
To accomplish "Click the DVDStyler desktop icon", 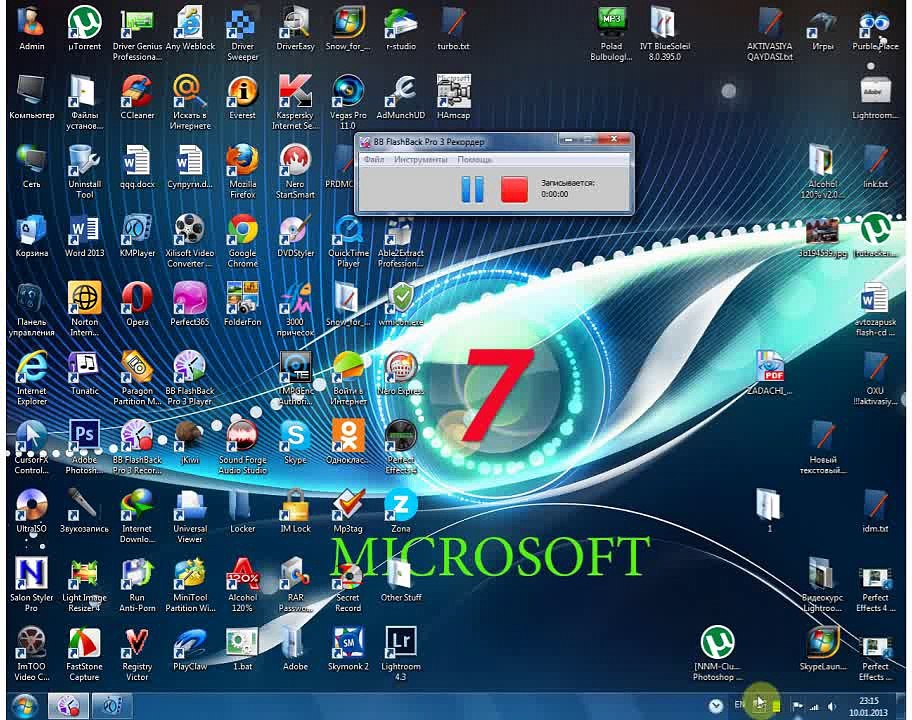I will click(295, 236).
